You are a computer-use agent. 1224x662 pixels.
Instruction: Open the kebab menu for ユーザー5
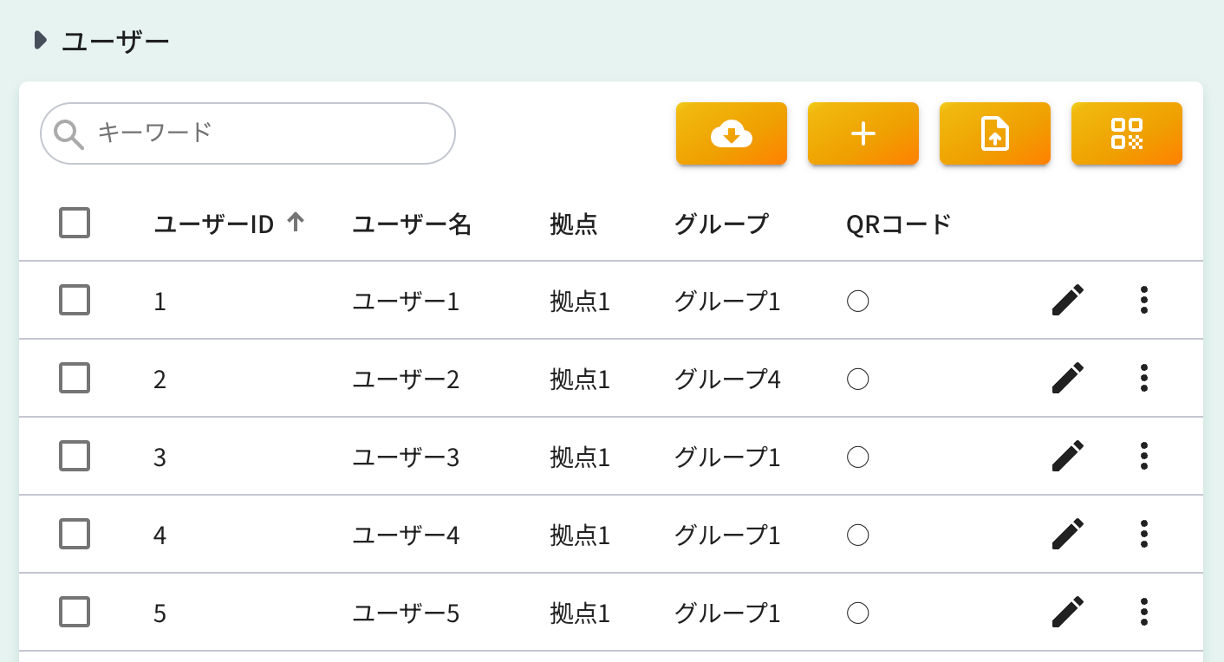pos(1143,611)
